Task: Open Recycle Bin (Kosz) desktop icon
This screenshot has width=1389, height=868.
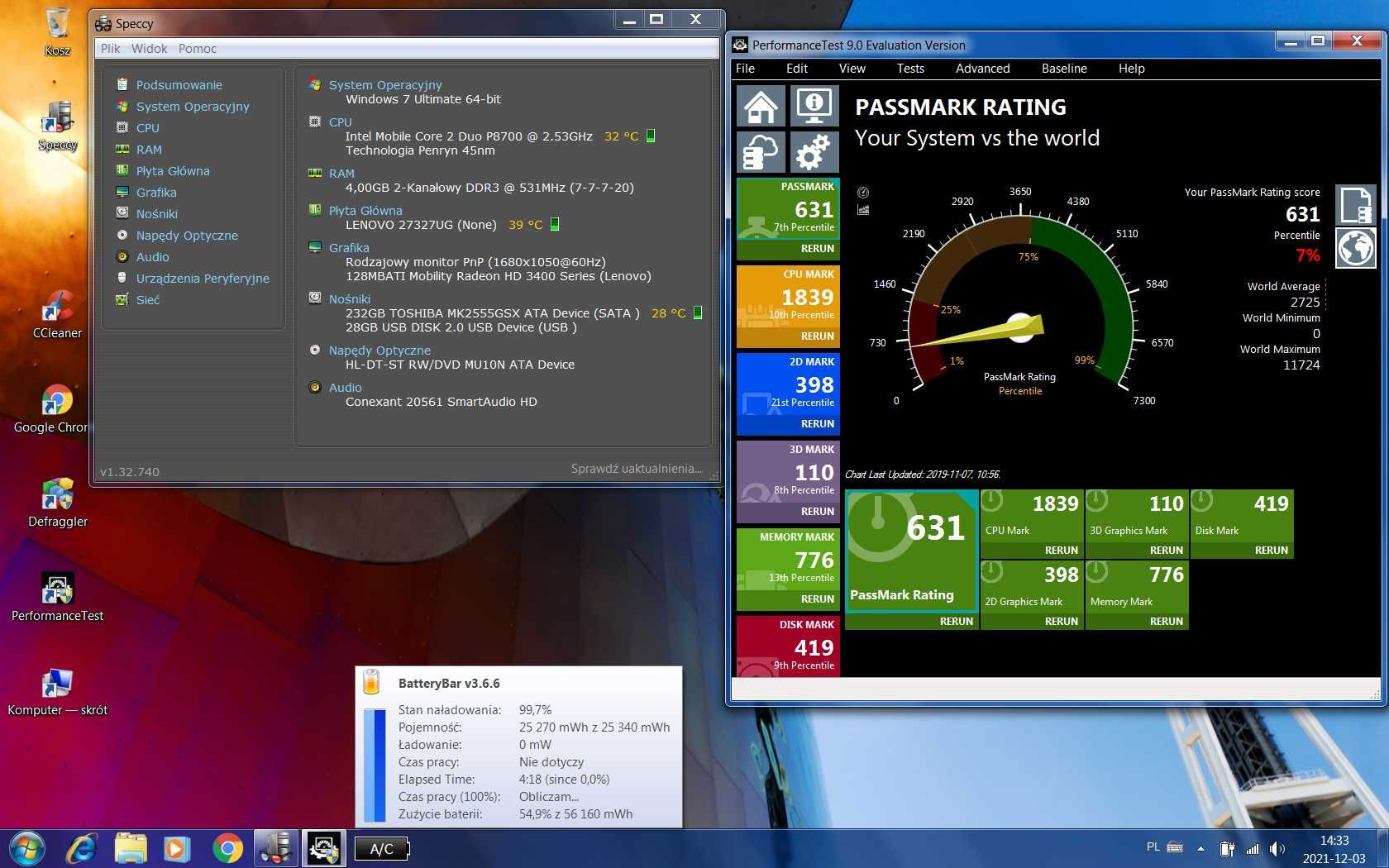Action: [57, 31]
